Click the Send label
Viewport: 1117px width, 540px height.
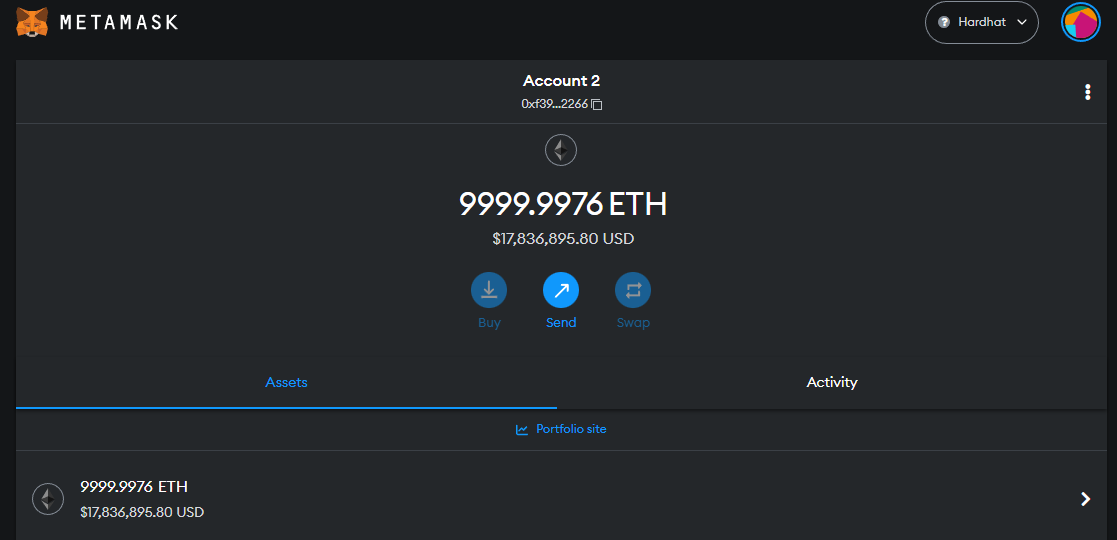click(x=561, y=323)
